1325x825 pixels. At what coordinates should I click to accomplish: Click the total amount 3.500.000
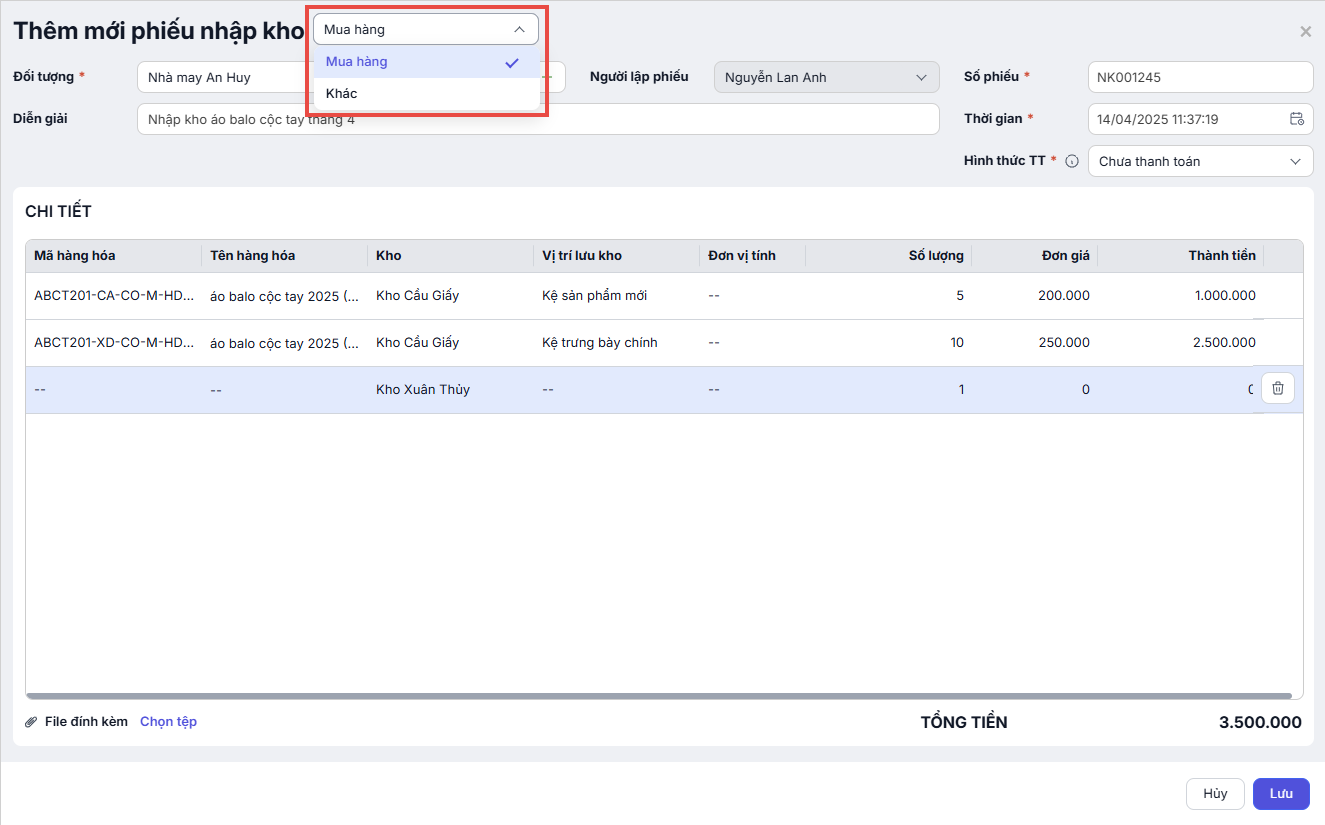click(1260, 722)
